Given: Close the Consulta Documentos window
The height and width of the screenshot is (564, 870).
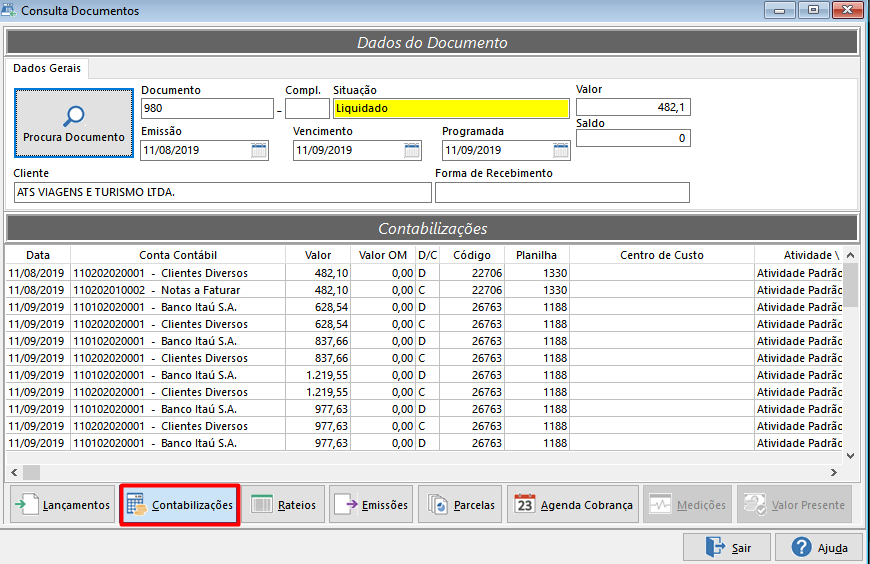Looking at the screenshot, I should tap(848, 11).
